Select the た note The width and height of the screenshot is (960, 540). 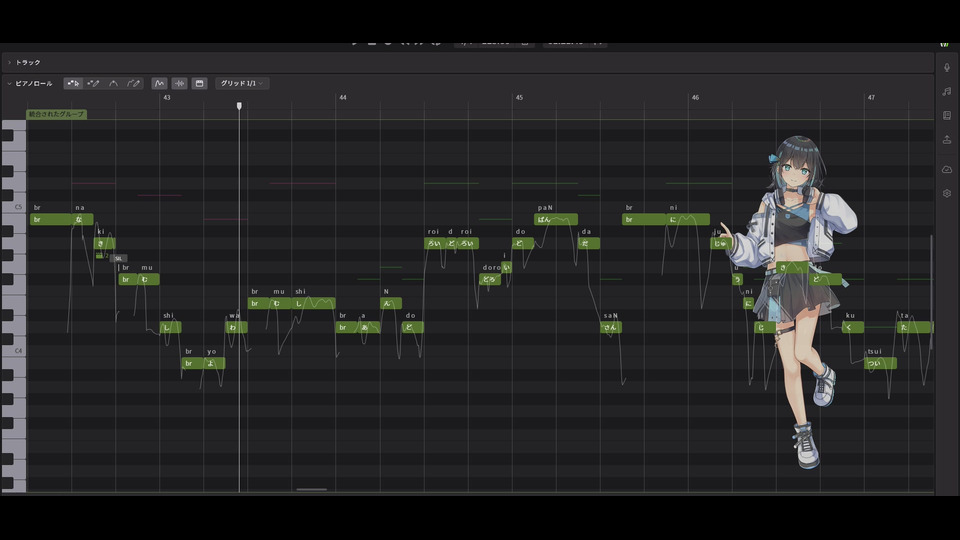pos(915,327)
